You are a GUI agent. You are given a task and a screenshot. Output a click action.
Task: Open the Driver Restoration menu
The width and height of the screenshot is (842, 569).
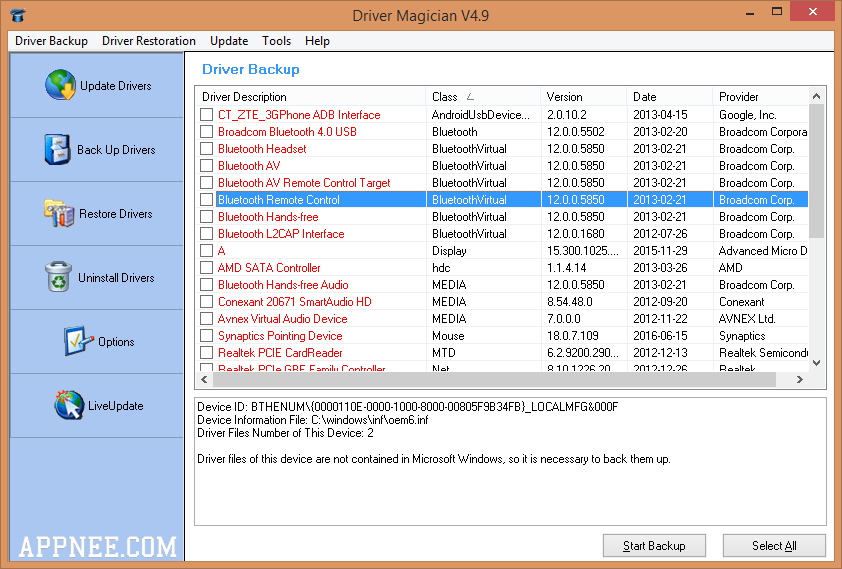[x=149, y=41]
